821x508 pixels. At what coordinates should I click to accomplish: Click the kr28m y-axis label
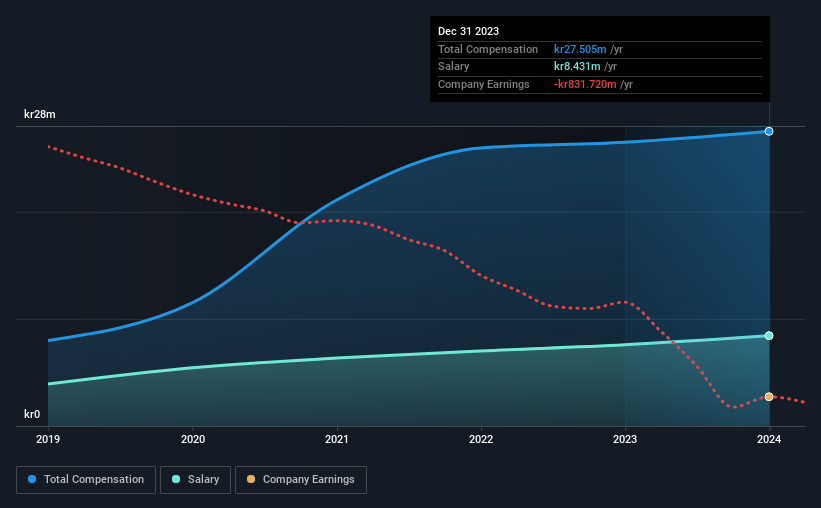coord(40,114)
